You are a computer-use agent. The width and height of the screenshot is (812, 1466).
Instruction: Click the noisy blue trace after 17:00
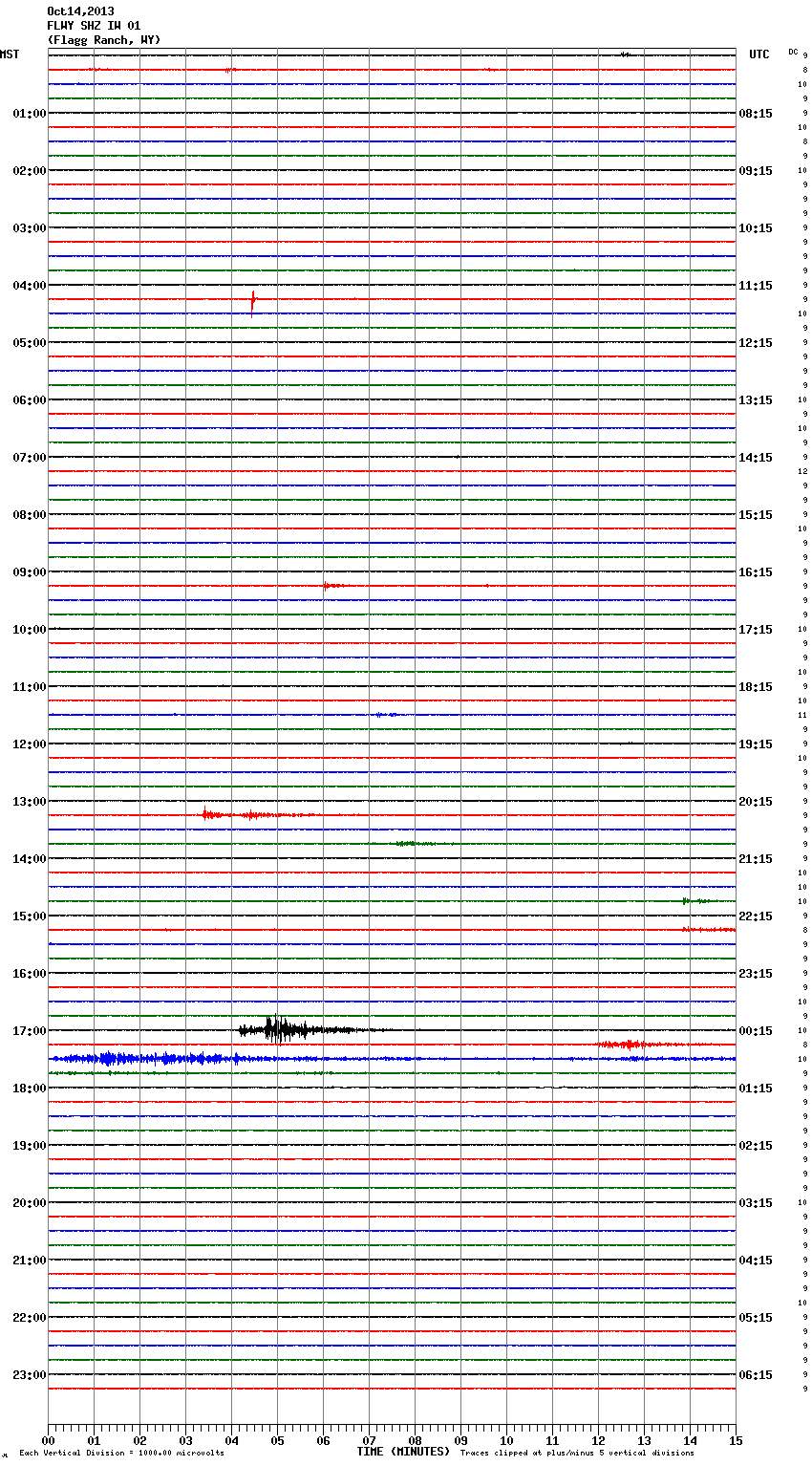pyautogui.click(x=392, y=1059)
